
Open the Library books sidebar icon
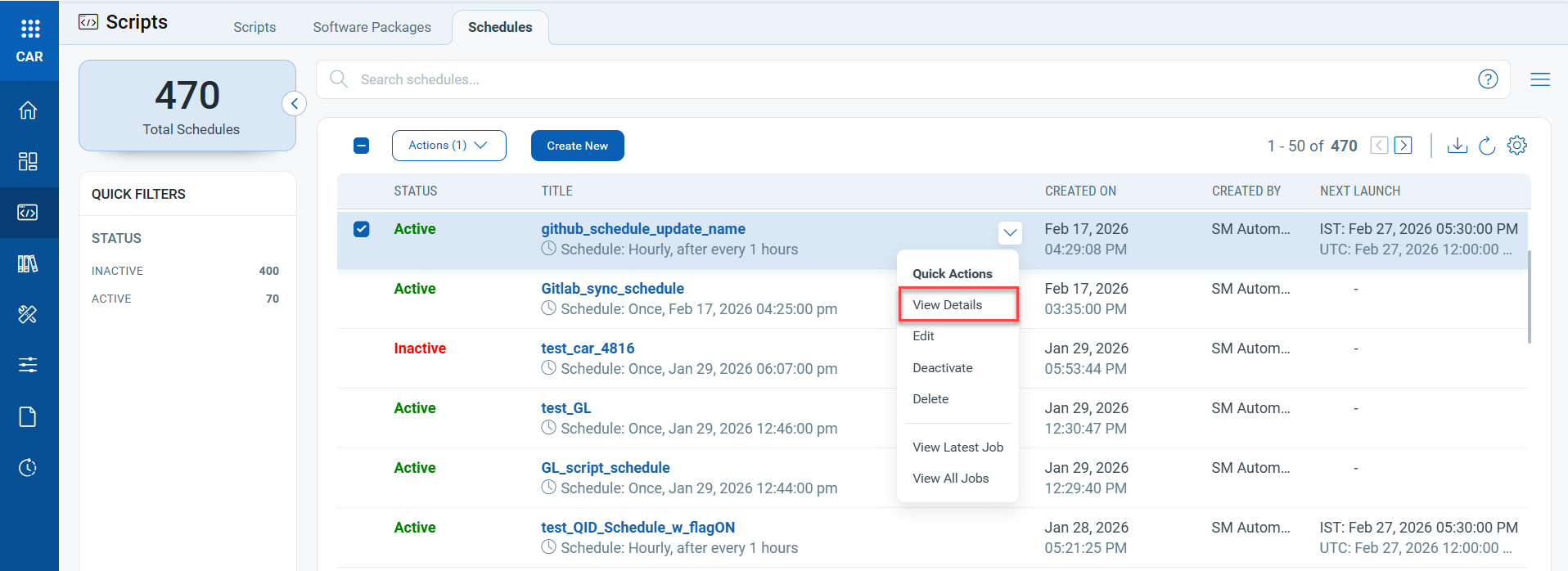pos(28,263)
